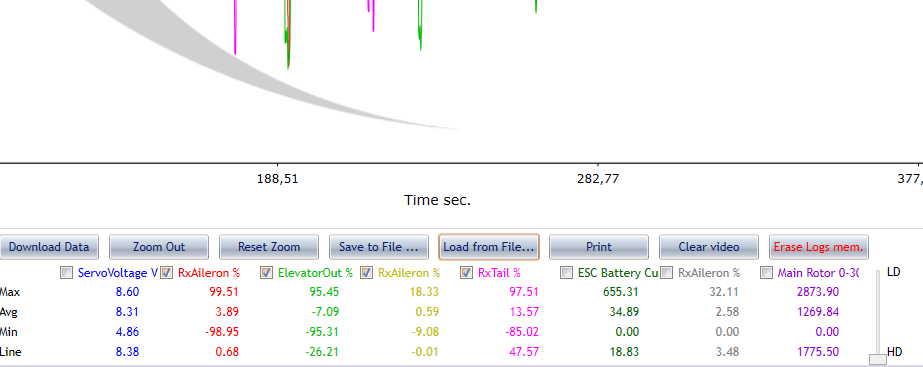Save log data to file

379,247
